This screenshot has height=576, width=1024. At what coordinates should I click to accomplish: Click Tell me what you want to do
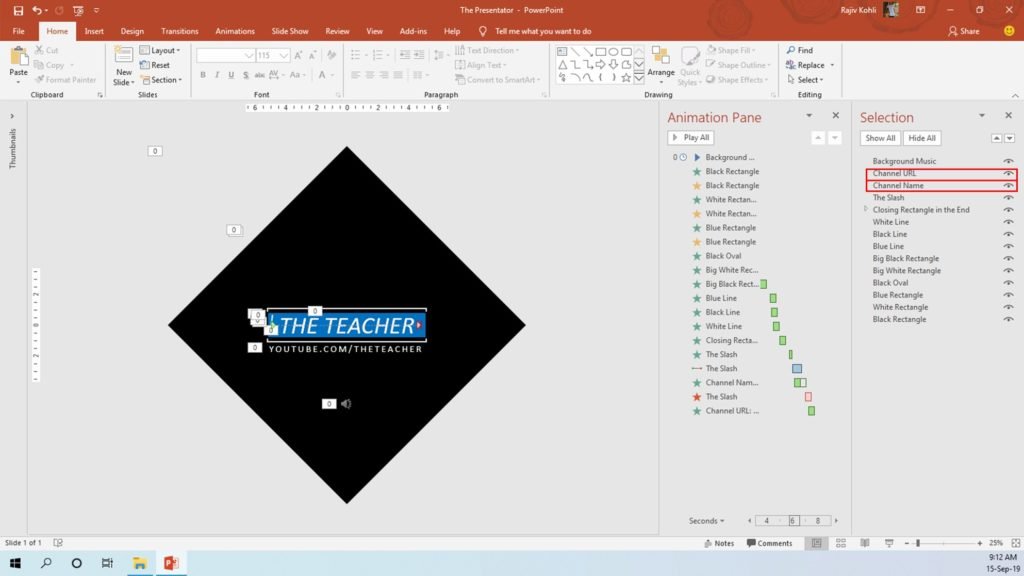pos(543,31)
